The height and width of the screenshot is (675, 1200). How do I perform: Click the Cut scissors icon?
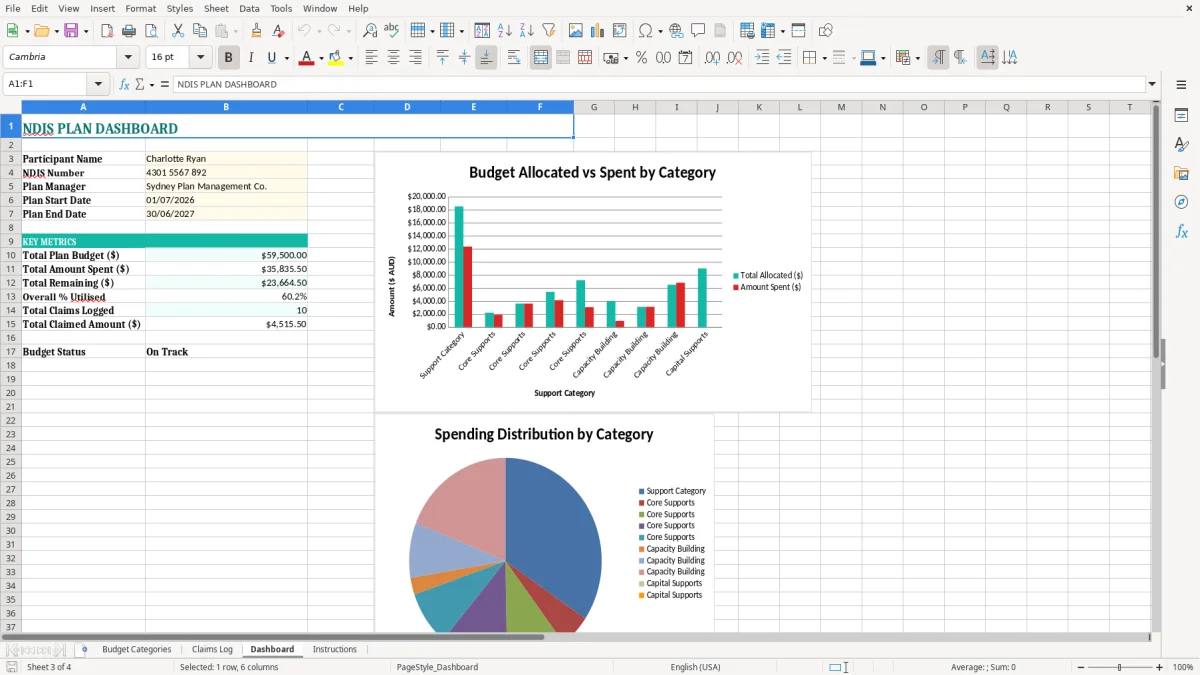click(178, 31)
